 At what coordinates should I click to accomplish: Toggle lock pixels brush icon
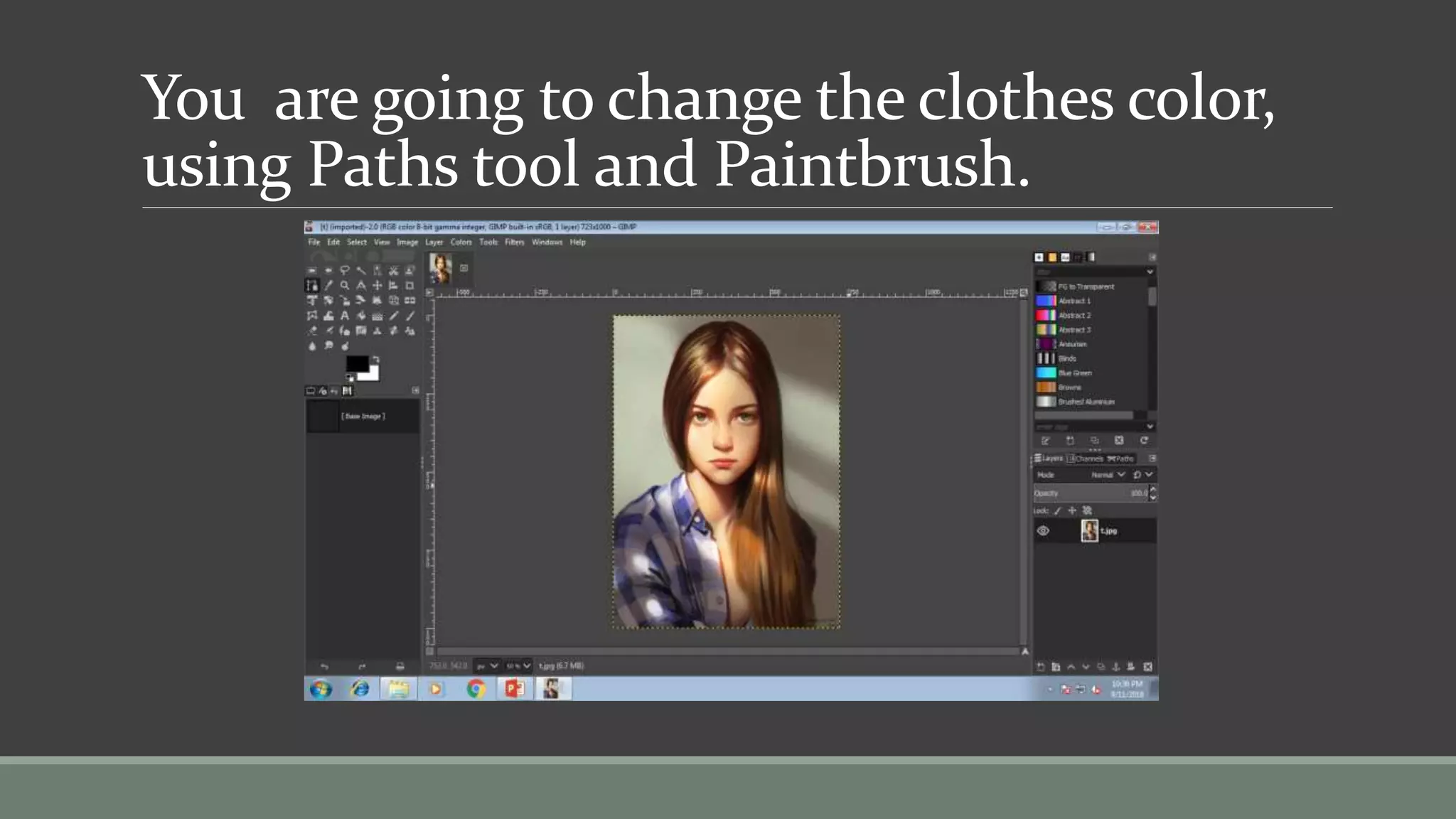(1057, 510)
